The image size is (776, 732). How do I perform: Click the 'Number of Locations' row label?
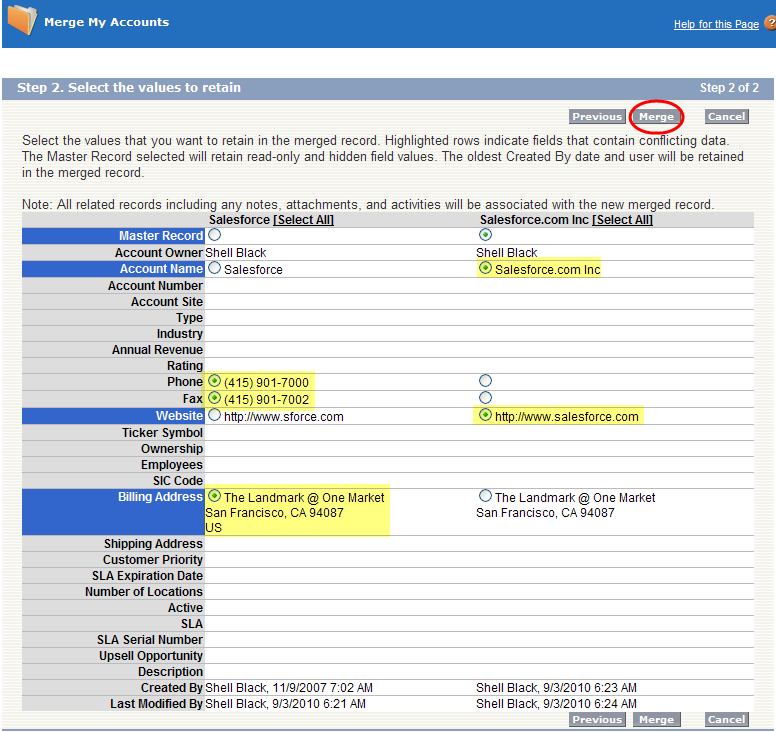(144, 592)
